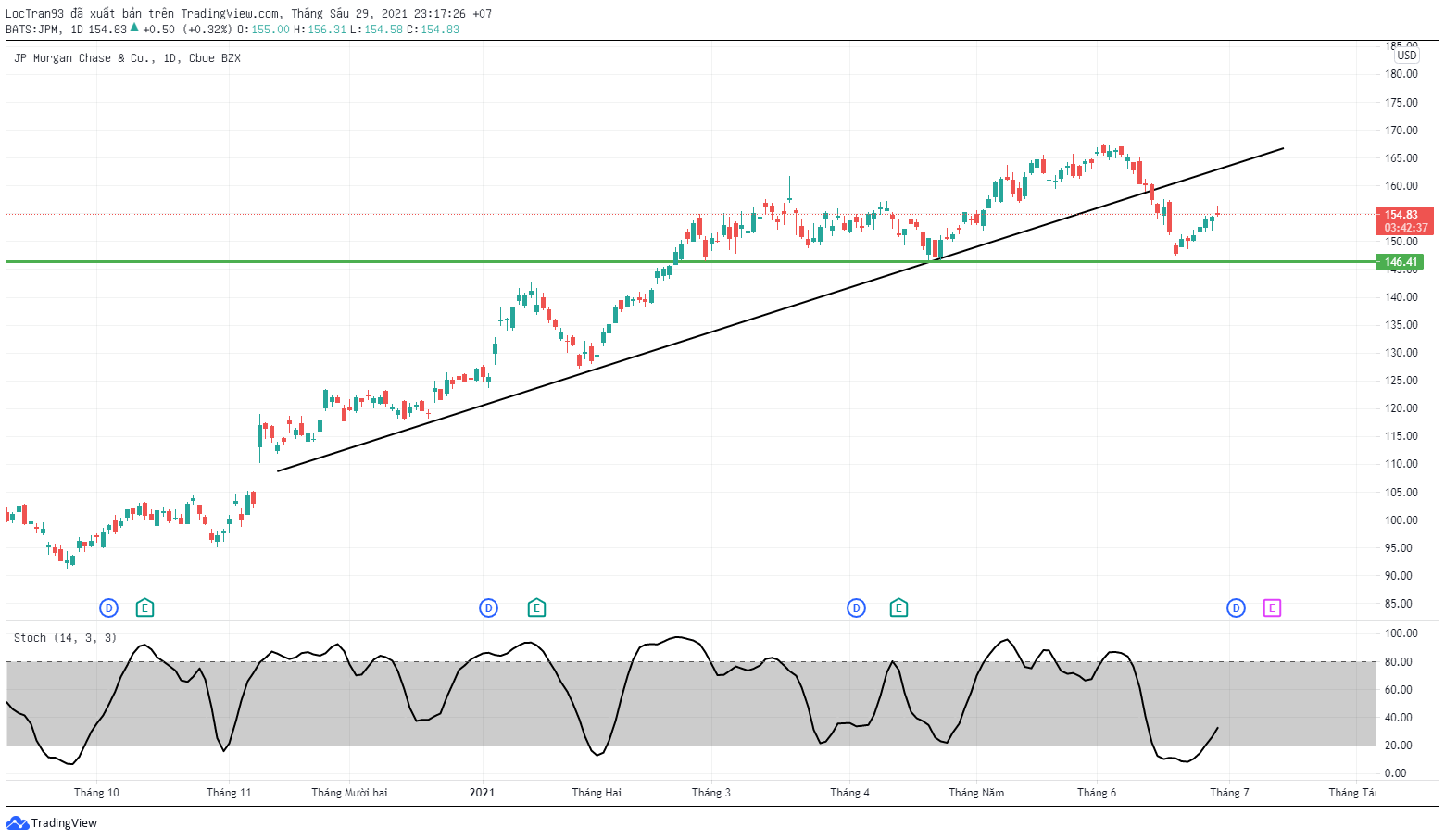1445x840 pixels.
Task: Click the L:154.58 low value in the header
Action: [377, 30]
